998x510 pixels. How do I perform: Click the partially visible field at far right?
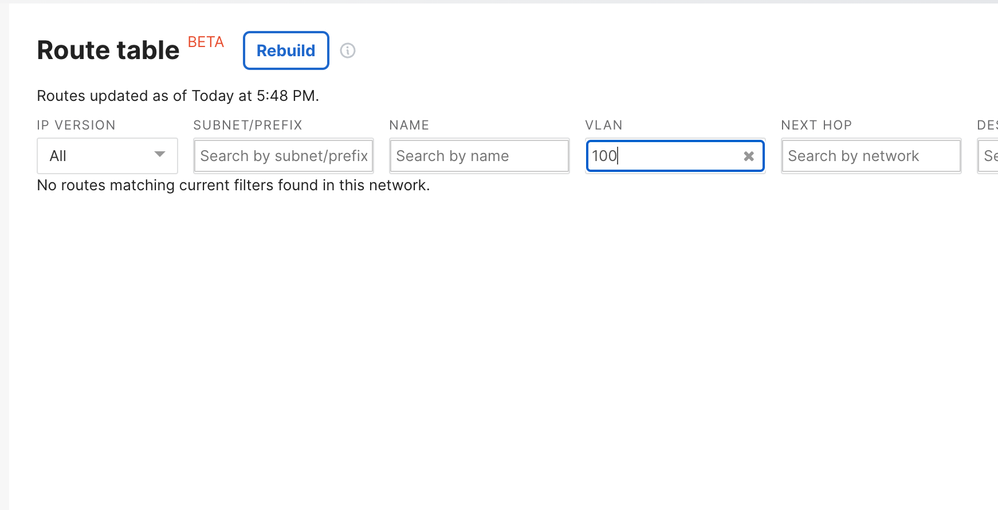point(988,156)
